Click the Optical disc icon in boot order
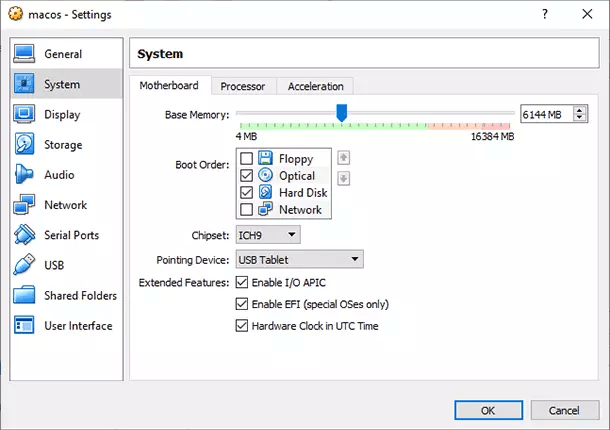Viewport: 610px width, 430px height. tap(265, 175)
